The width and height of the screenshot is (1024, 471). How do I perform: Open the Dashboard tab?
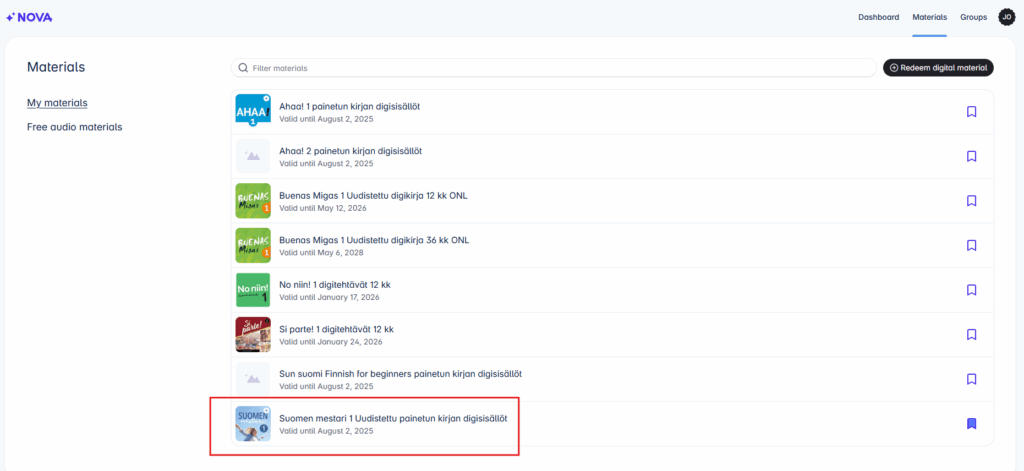coord(878,18)
